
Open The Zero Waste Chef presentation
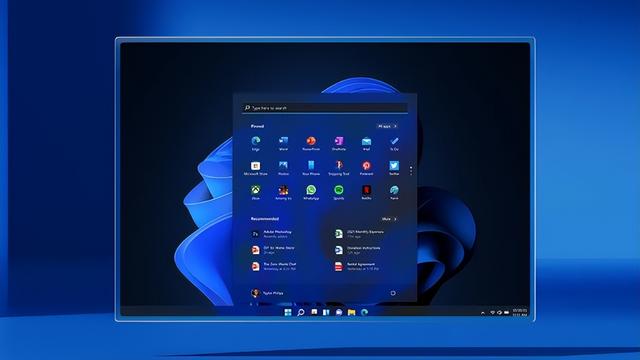[273, 266]
